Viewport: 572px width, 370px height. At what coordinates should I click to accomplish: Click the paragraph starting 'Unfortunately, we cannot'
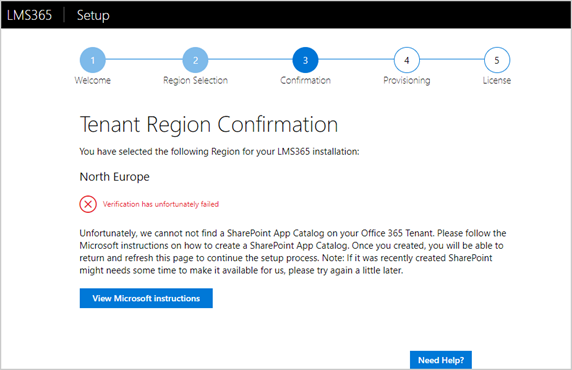[293, 252]
